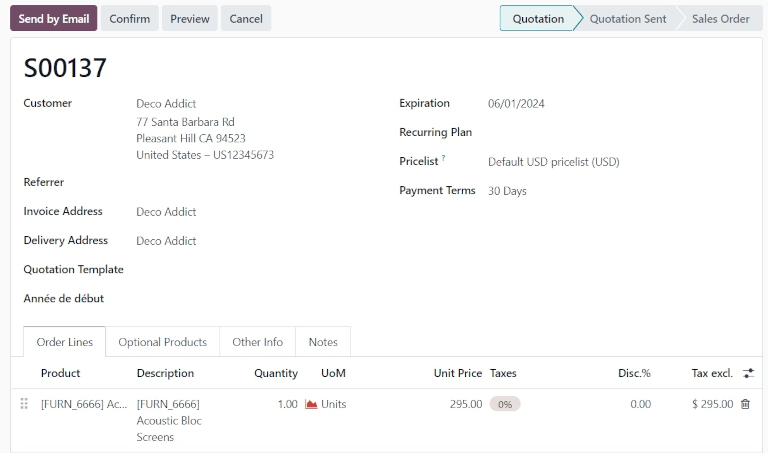Select the Order Lines tab
The width and height of the screenshot is (768, 453).
pyautogui.click(x=65, y=342)
